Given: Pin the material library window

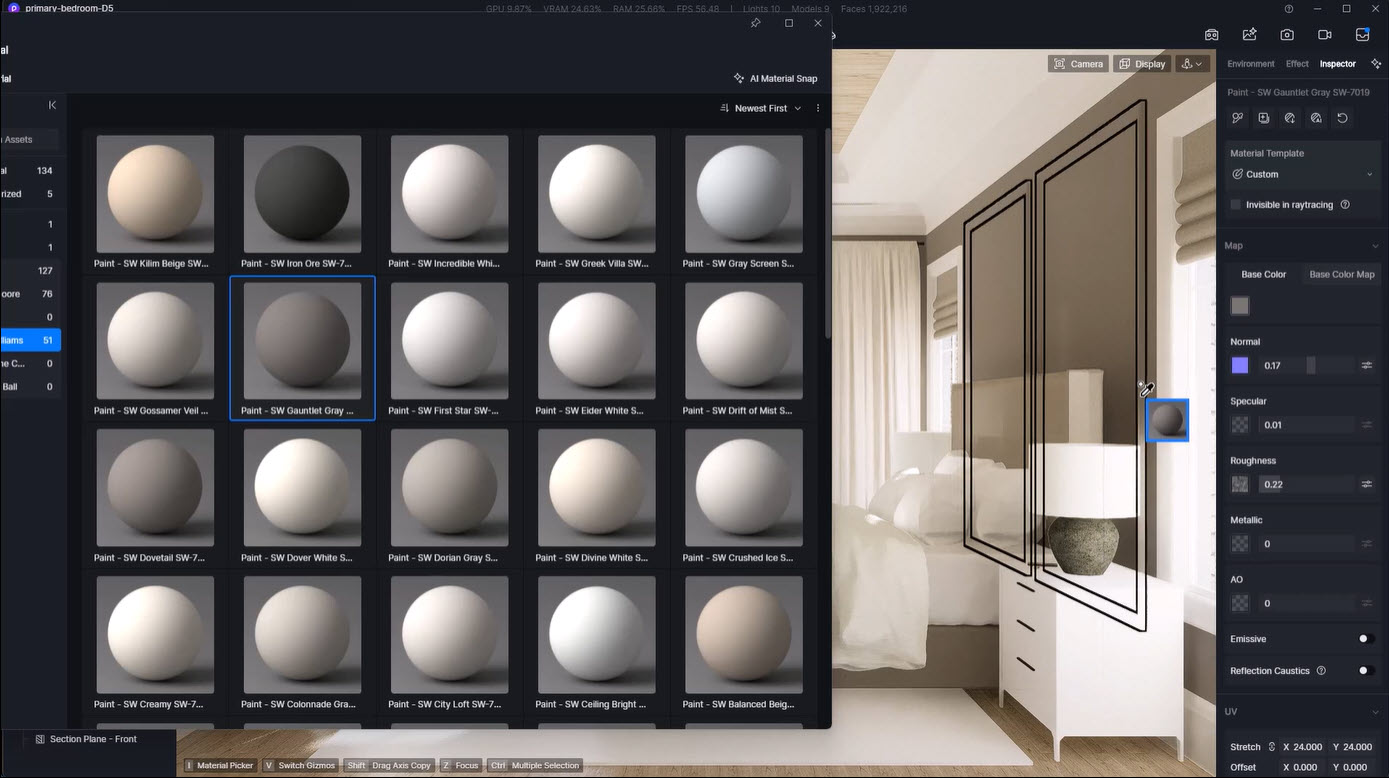Looking at the screenshot, I should click(x=755, y=23).
